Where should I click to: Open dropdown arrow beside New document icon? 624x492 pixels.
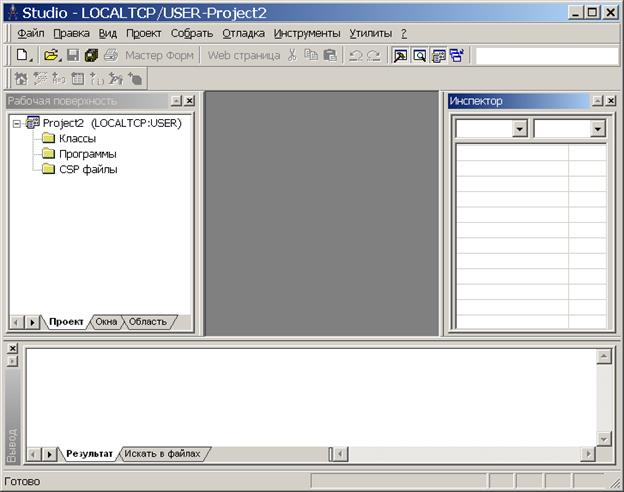point(31,60)
